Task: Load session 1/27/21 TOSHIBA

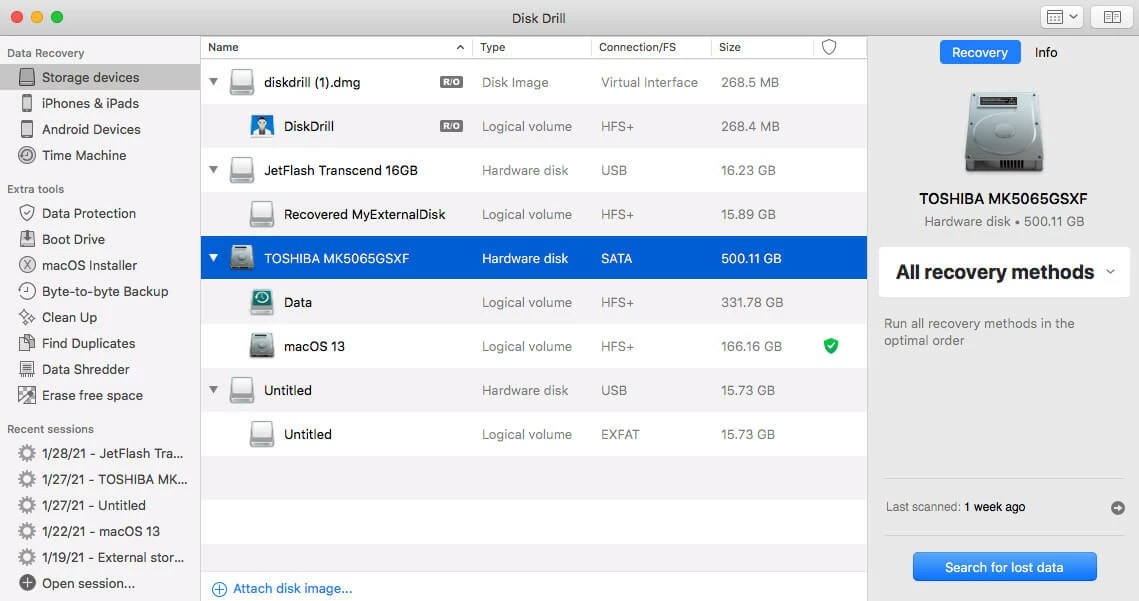Action: pyautogui.click(x=114, y=480)
